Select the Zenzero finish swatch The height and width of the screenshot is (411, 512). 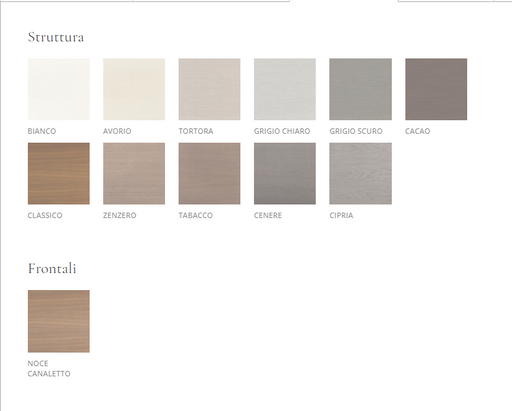click(x=134, y=174)
